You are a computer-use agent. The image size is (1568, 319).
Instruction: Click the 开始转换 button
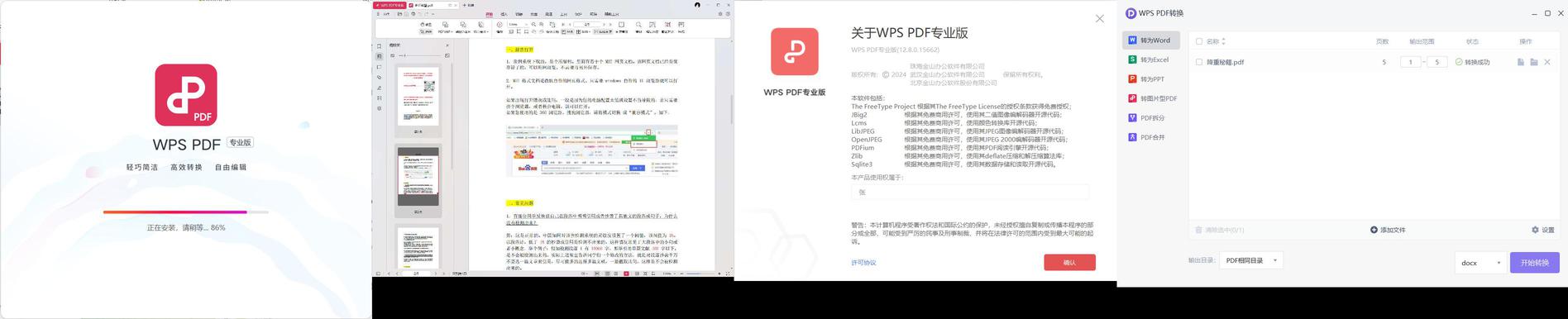click(1535, 262)
